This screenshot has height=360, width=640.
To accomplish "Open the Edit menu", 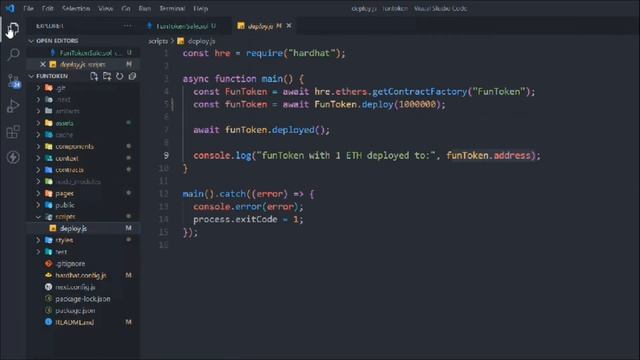I will pos(47,8).
